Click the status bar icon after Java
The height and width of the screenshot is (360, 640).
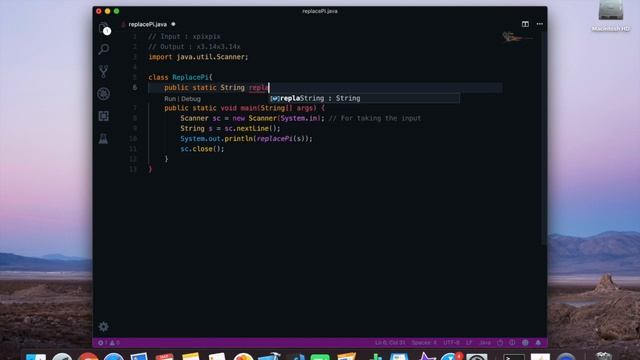coord(500,342)
